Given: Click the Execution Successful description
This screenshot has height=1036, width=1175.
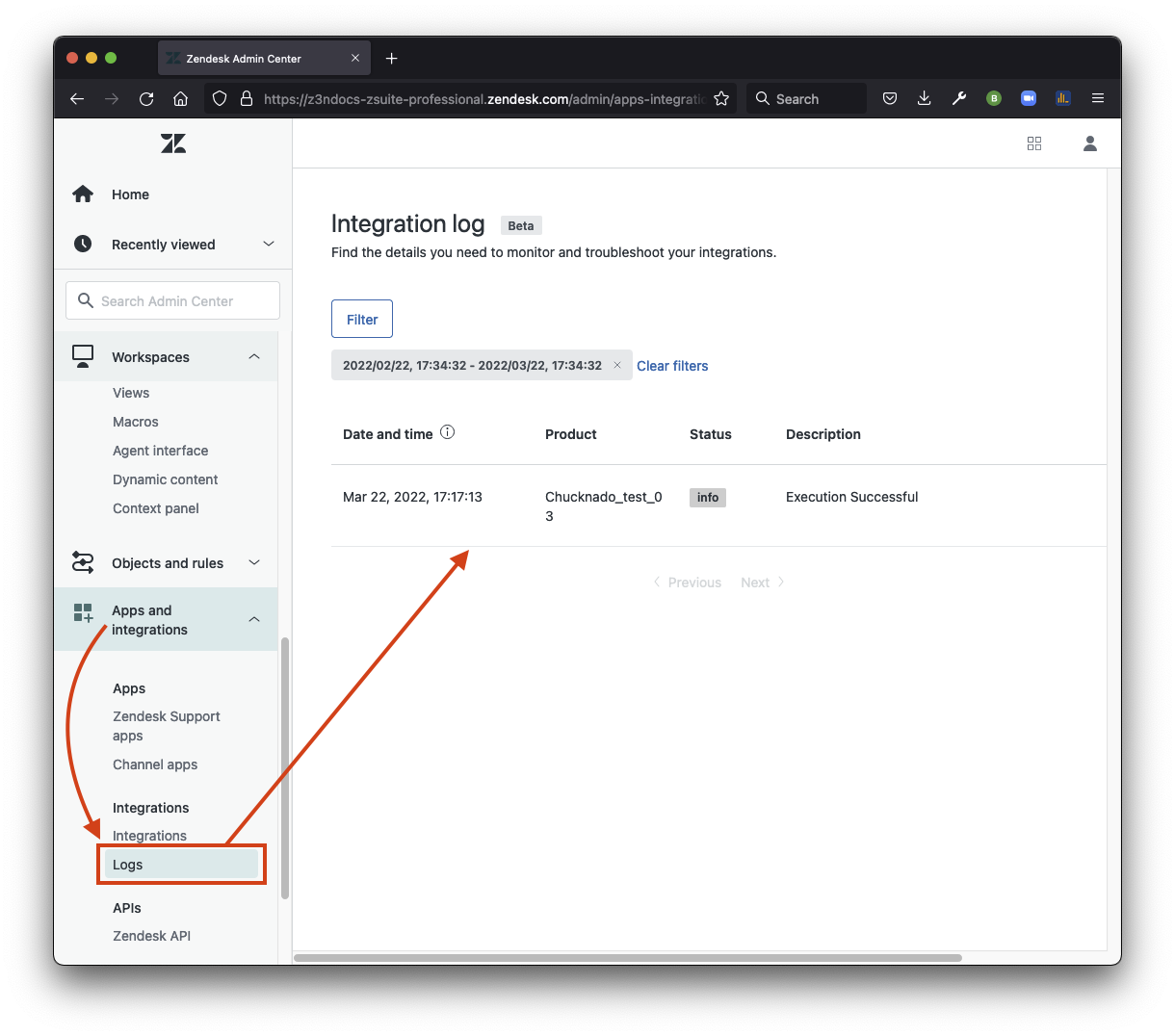Looking at the screenshot, I should [852, 497].
